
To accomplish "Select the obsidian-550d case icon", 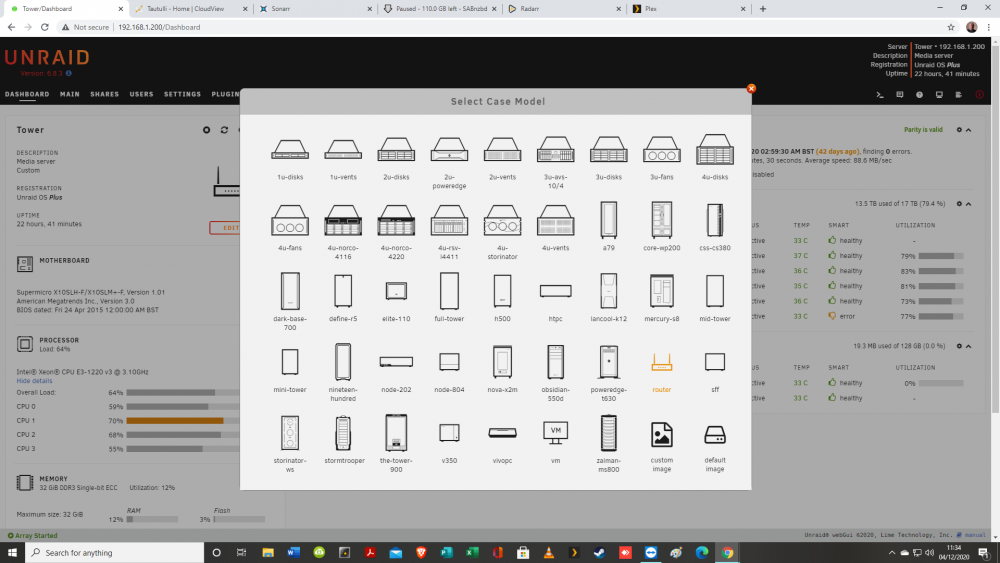I will click(555, 362).
